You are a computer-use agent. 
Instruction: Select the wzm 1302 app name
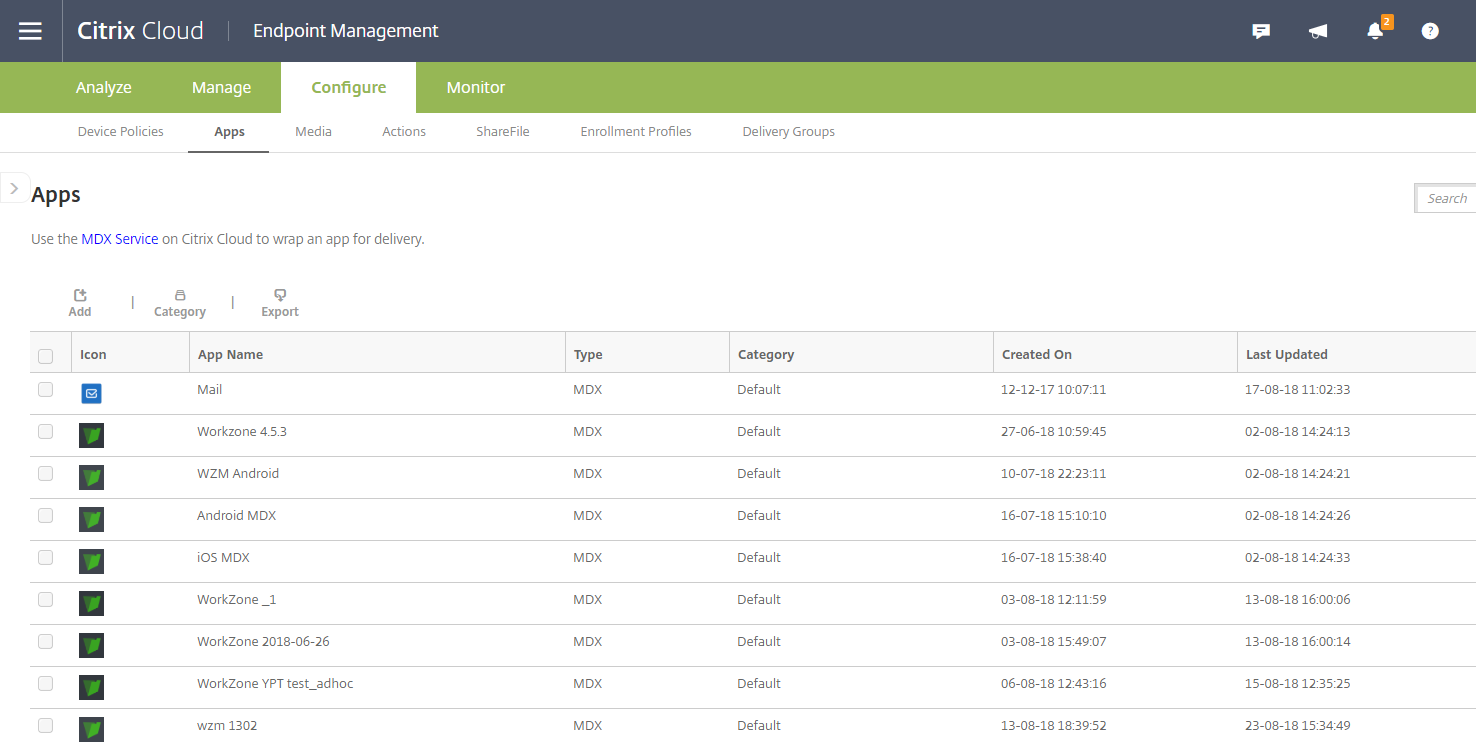(x=227, y=725)
